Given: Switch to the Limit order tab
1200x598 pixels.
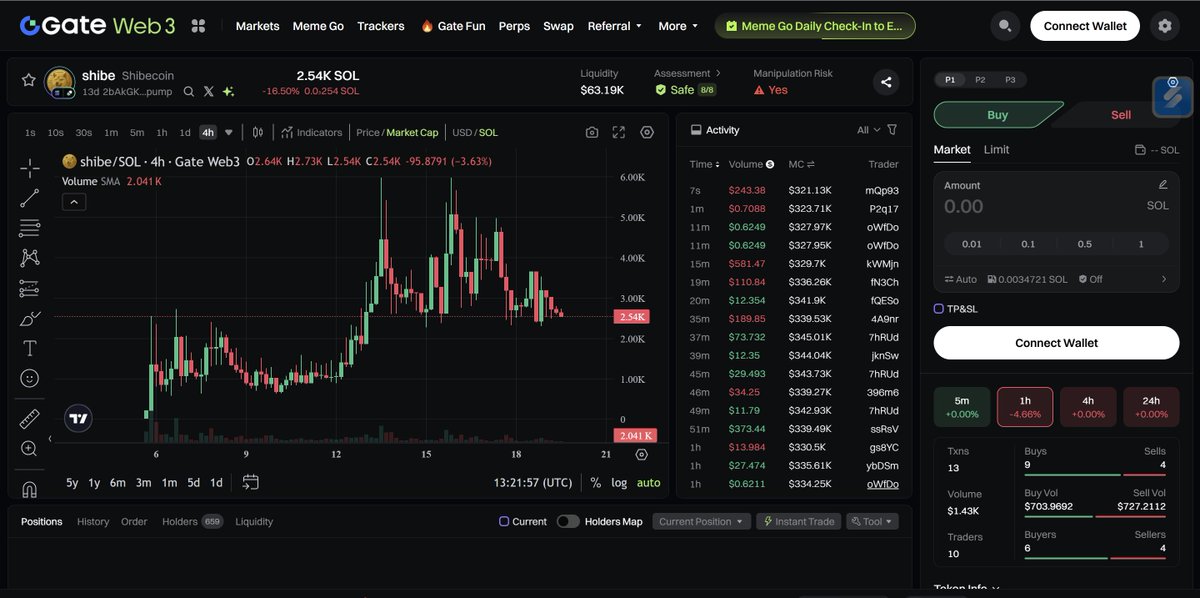Looking at the screenshot, I should [x=996, y=149].
